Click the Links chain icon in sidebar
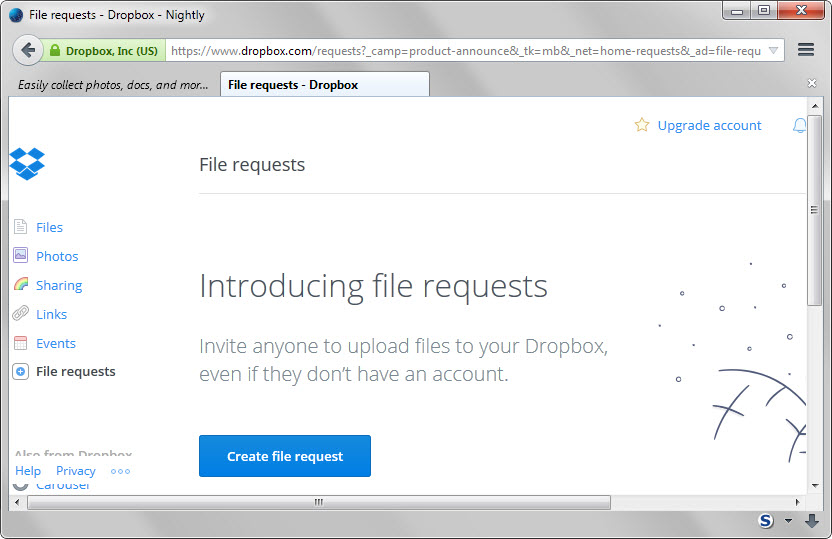The image size is (832, 539). pos(20,314)
